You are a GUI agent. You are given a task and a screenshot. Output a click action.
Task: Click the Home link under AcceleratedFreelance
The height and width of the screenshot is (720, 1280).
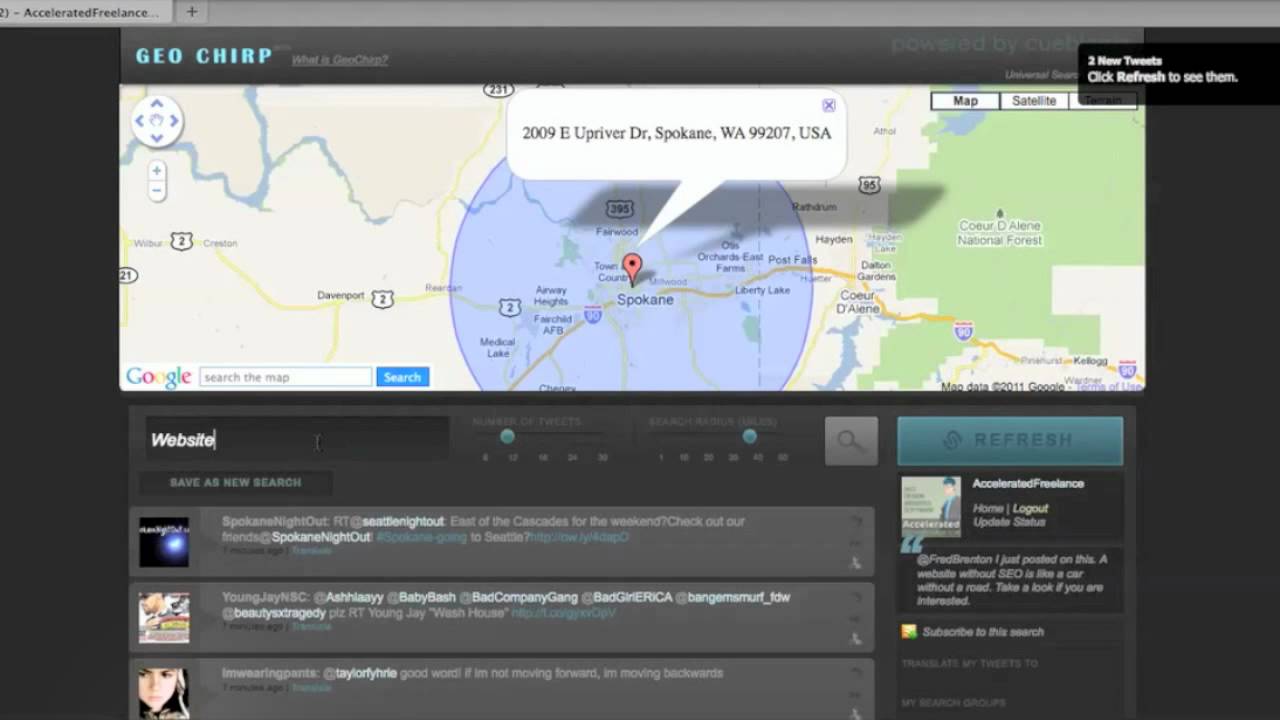(x=988, y=508)
